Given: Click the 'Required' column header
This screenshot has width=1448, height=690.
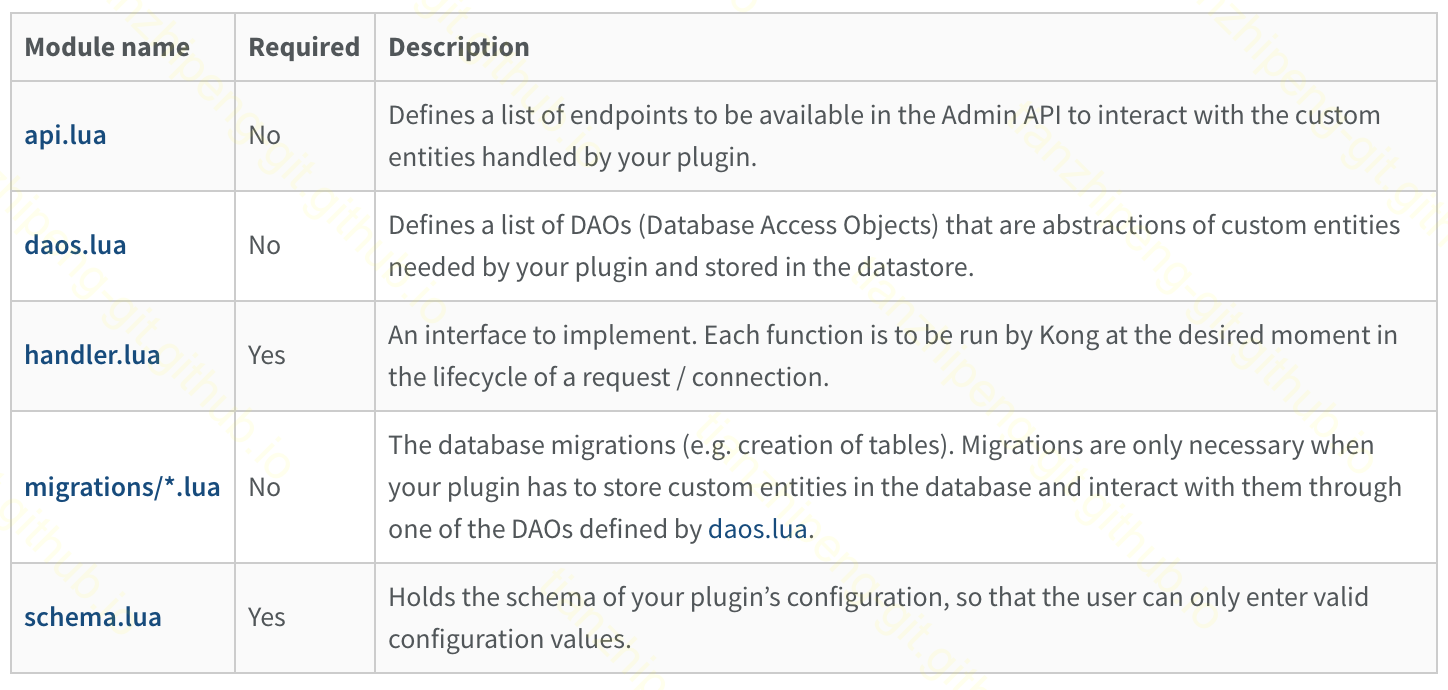Looking at the screenshot, I should tap(304, 47).
